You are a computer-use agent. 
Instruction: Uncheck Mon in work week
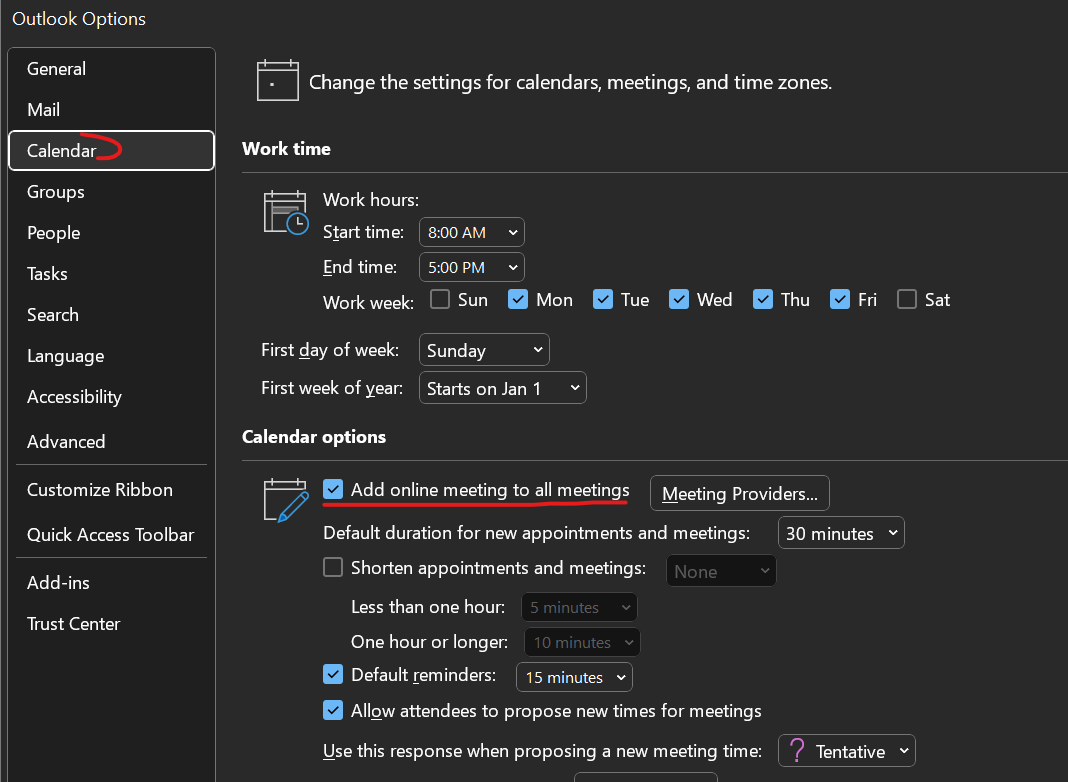pyautogui.click(x=518, y=299)
